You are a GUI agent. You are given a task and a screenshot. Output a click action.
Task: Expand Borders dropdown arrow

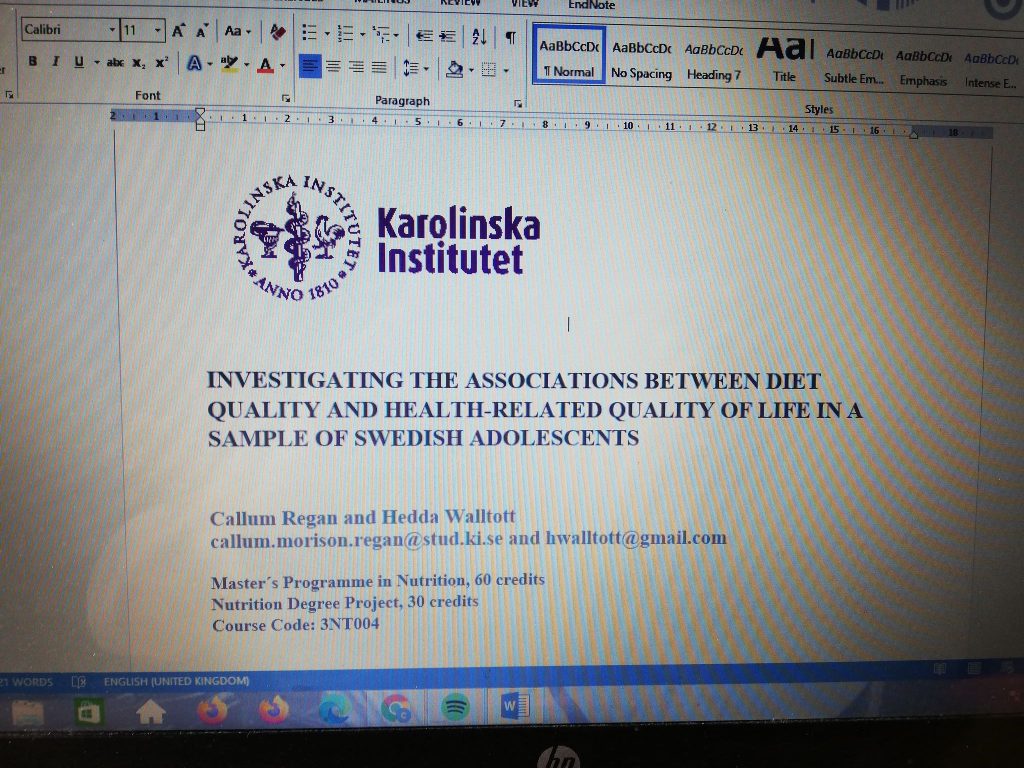click(x=505, y=71)
